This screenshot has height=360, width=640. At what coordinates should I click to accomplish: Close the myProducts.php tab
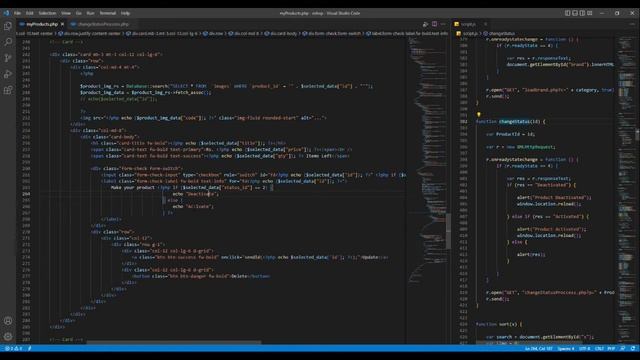(62, 24)
